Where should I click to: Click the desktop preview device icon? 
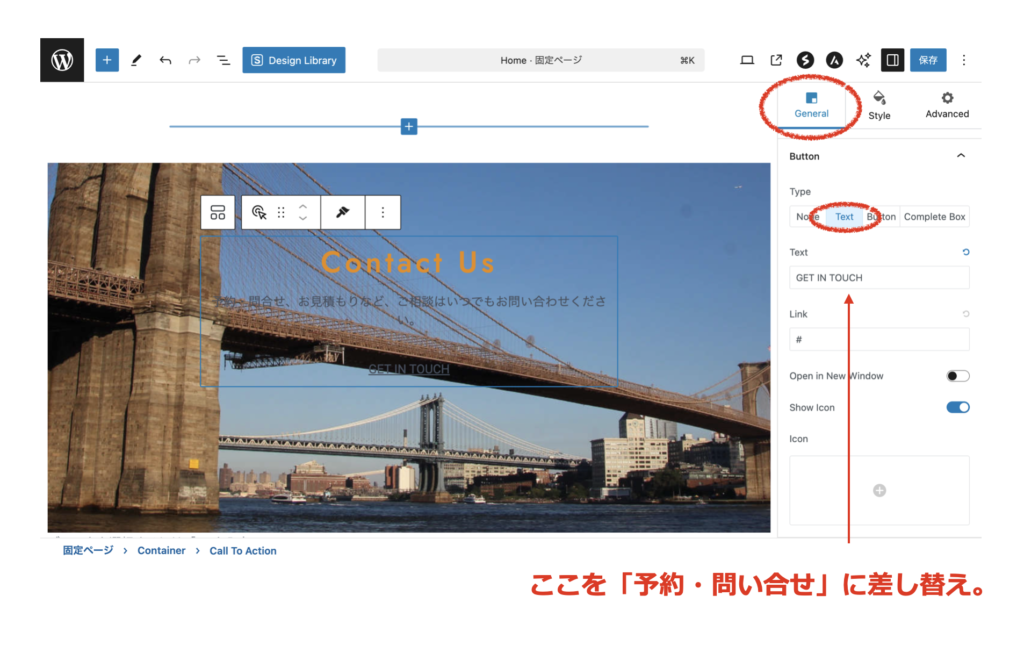[x=747, y=60]
